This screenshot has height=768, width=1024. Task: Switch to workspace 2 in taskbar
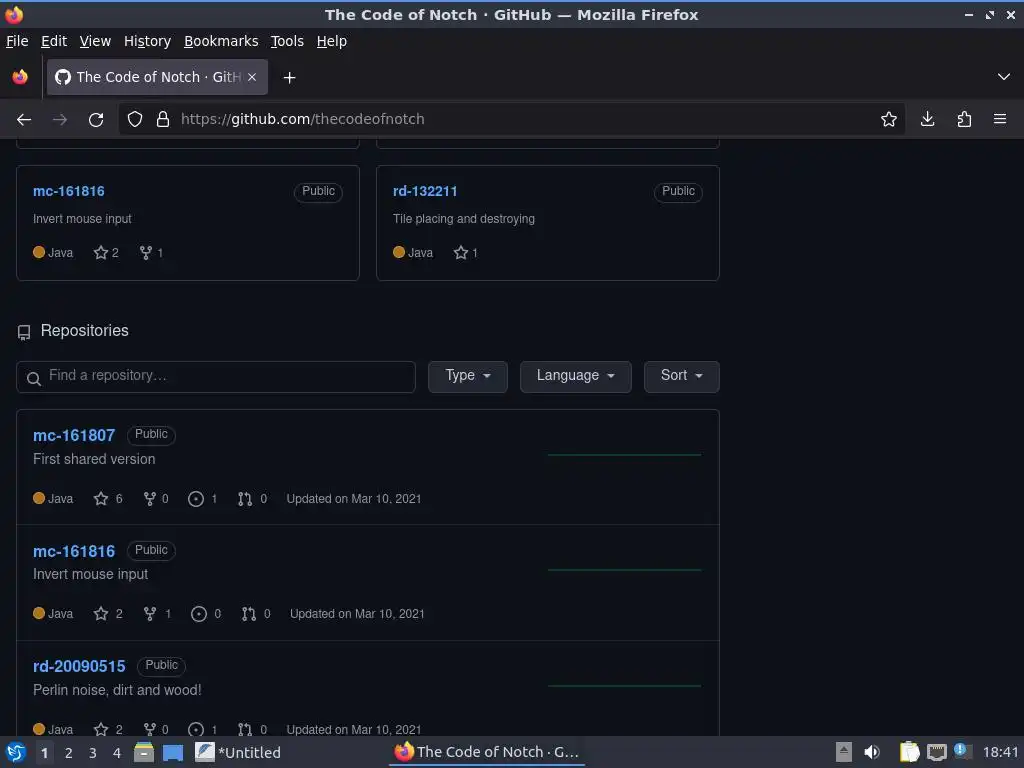pos(69,753)
